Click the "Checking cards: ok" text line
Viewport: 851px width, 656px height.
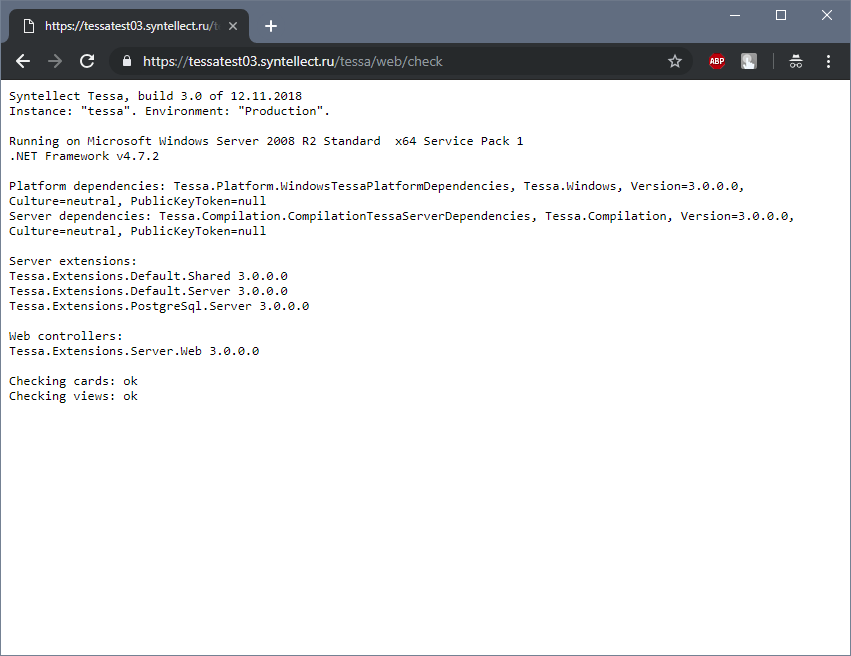[73, 381]
